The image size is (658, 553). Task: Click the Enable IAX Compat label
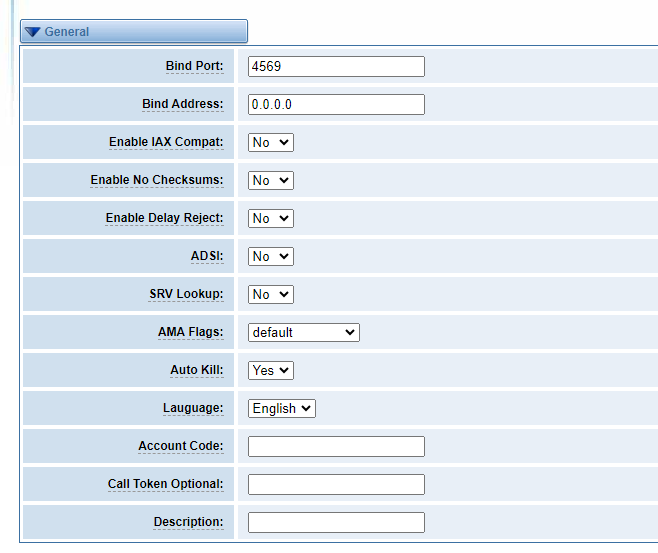click(x=166, y=142)
